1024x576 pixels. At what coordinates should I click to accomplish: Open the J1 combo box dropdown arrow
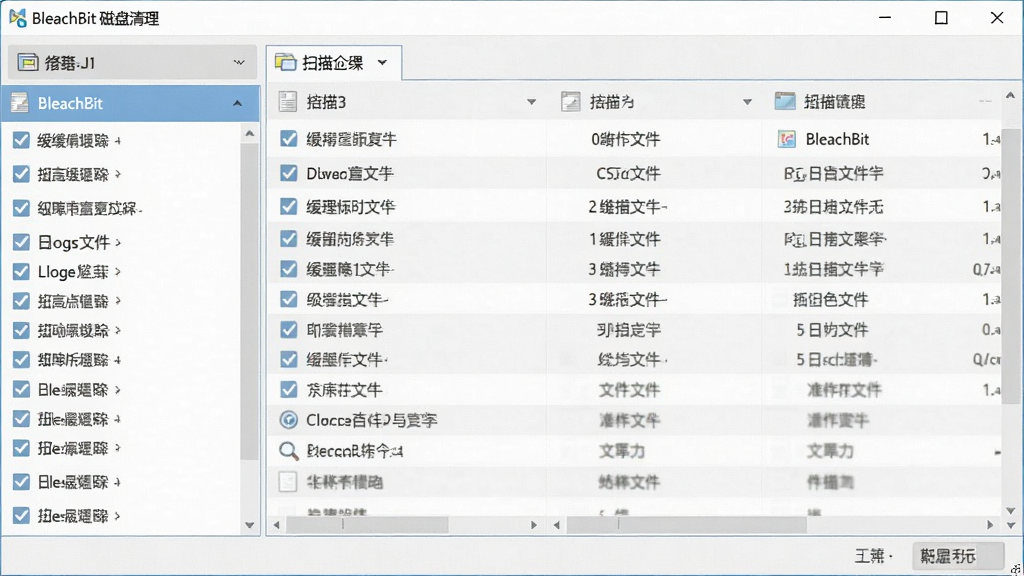[239, 63]
